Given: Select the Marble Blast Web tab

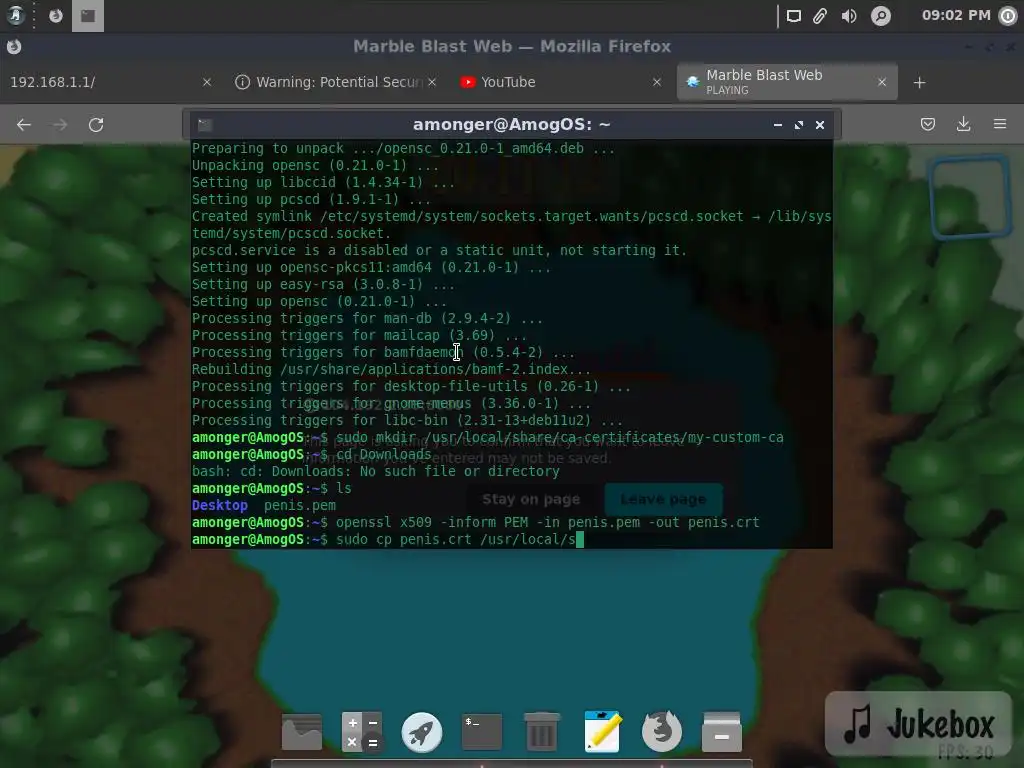Looking at the screenshot, I should [787, 82].
